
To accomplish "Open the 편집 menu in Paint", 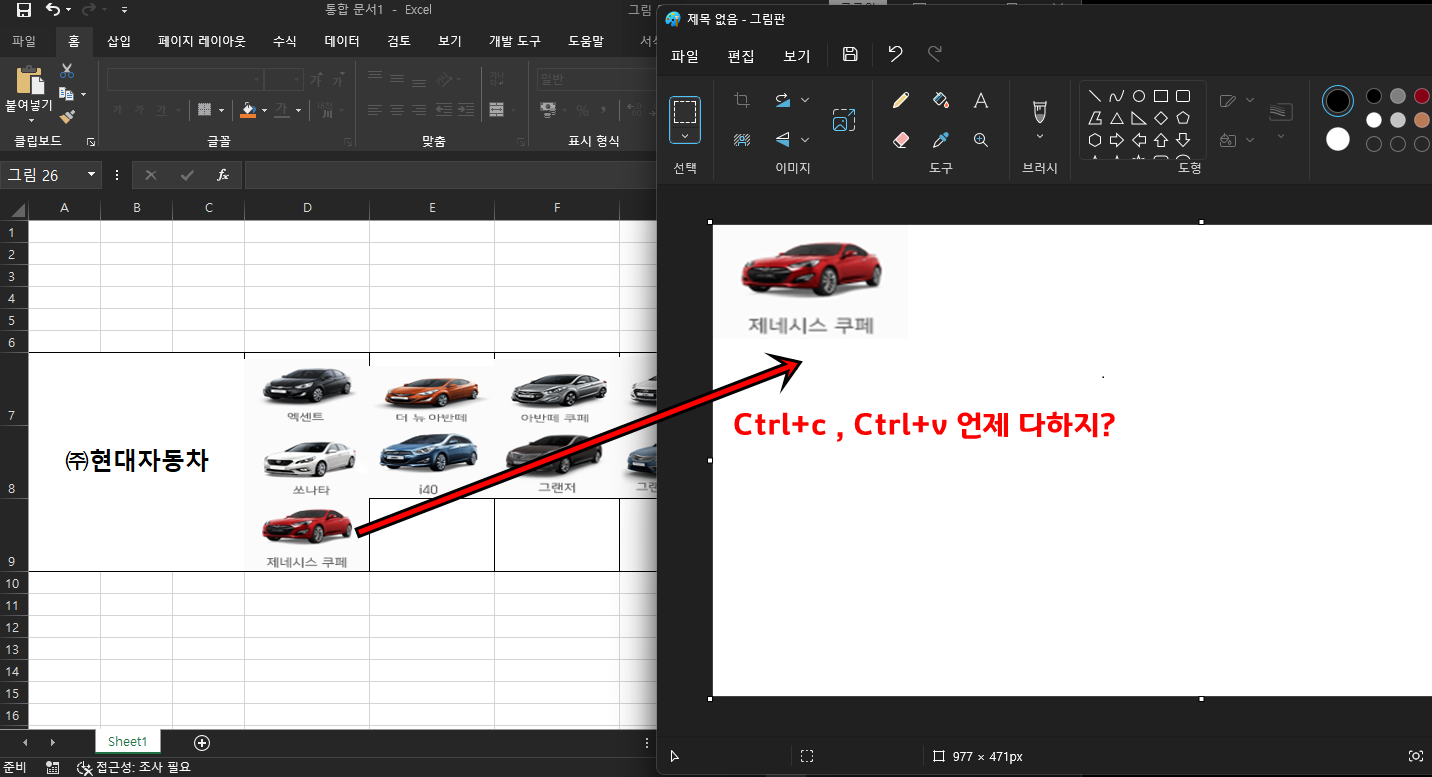I will (741, 56).
